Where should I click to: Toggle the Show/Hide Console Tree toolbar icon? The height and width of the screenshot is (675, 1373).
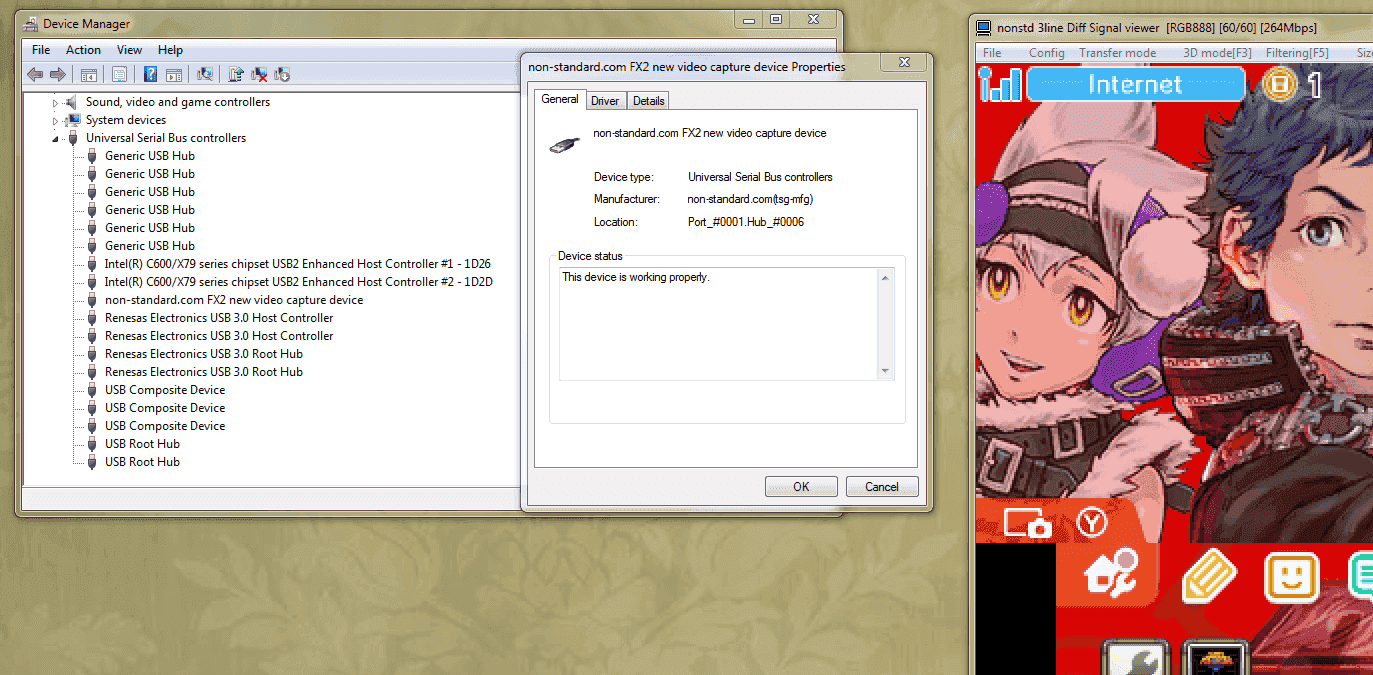(88, 74)
